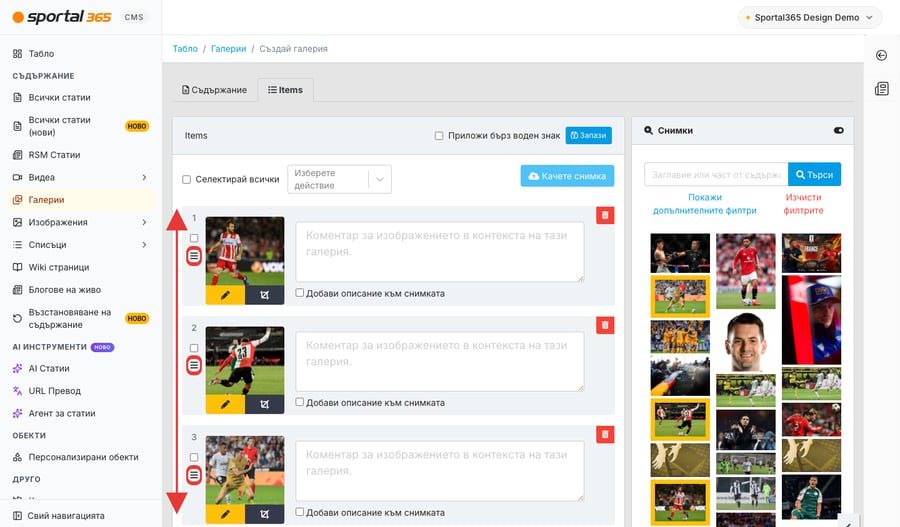Grab the drag handle icon of item 3
This screenshot has width=900, height=527.
coord(194,475)
